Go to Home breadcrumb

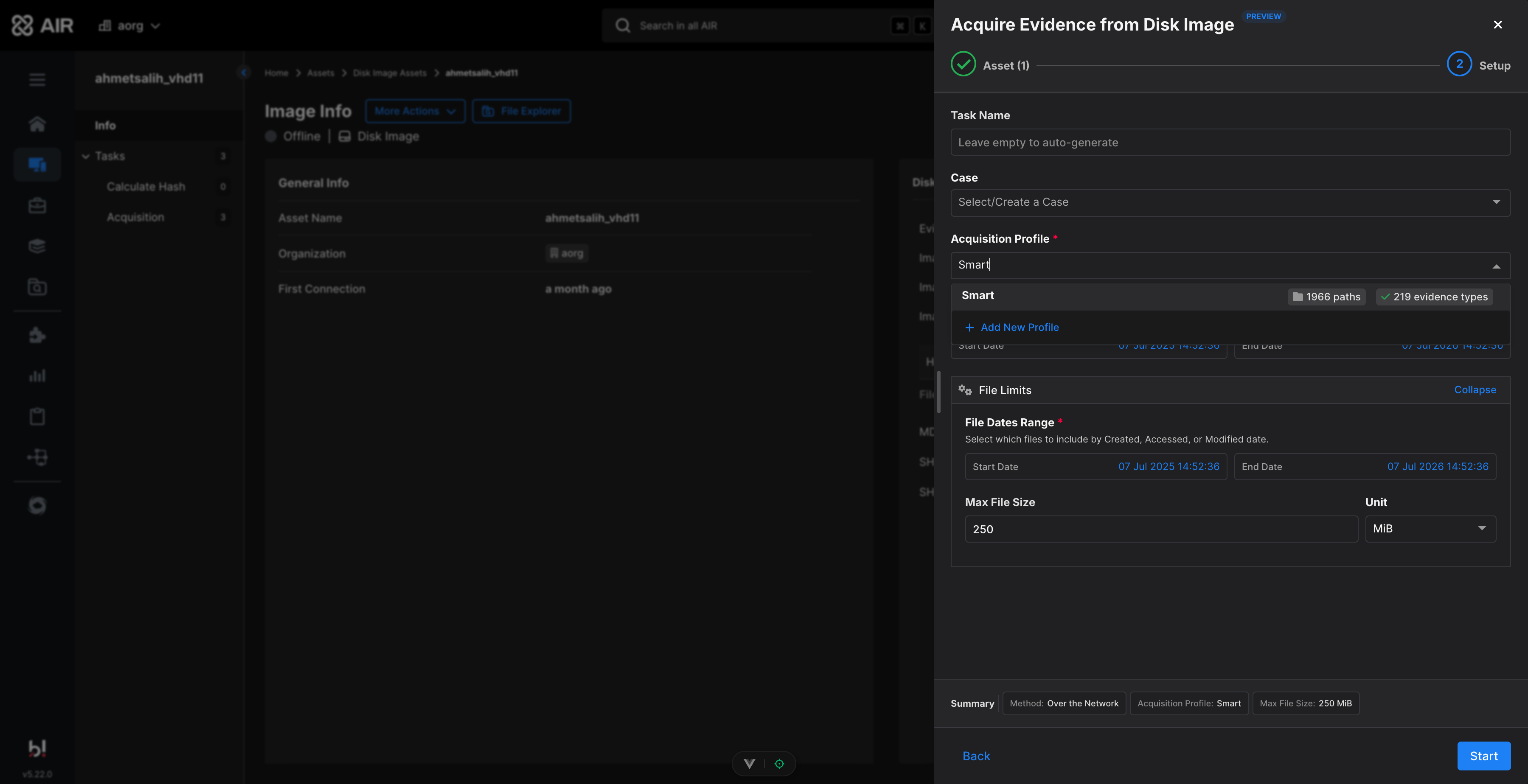pos(276,73)
